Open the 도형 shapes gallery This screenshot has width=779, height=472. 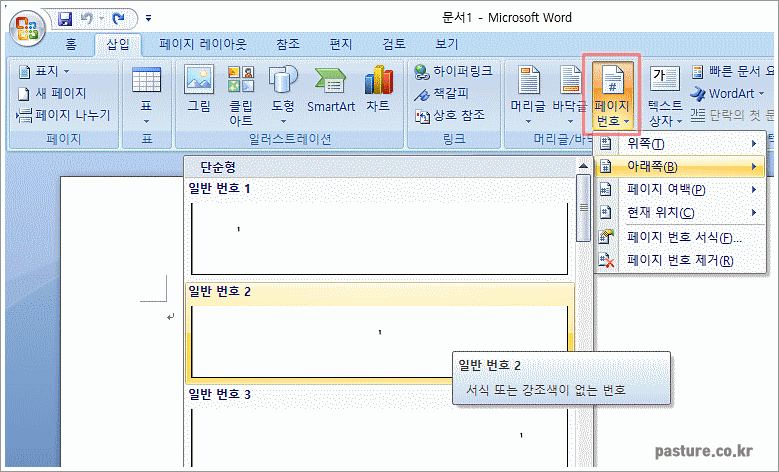click(x=283, y=94)
